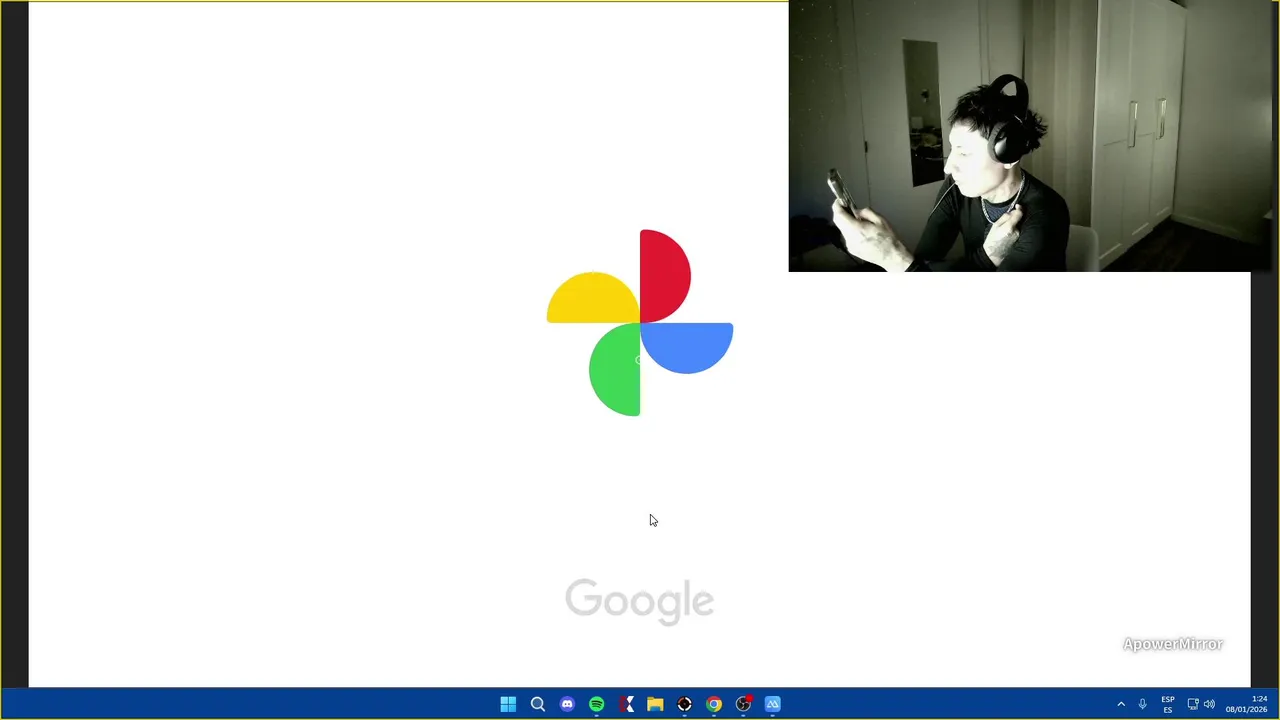Open the volume control tray icon

point(1209,704)
